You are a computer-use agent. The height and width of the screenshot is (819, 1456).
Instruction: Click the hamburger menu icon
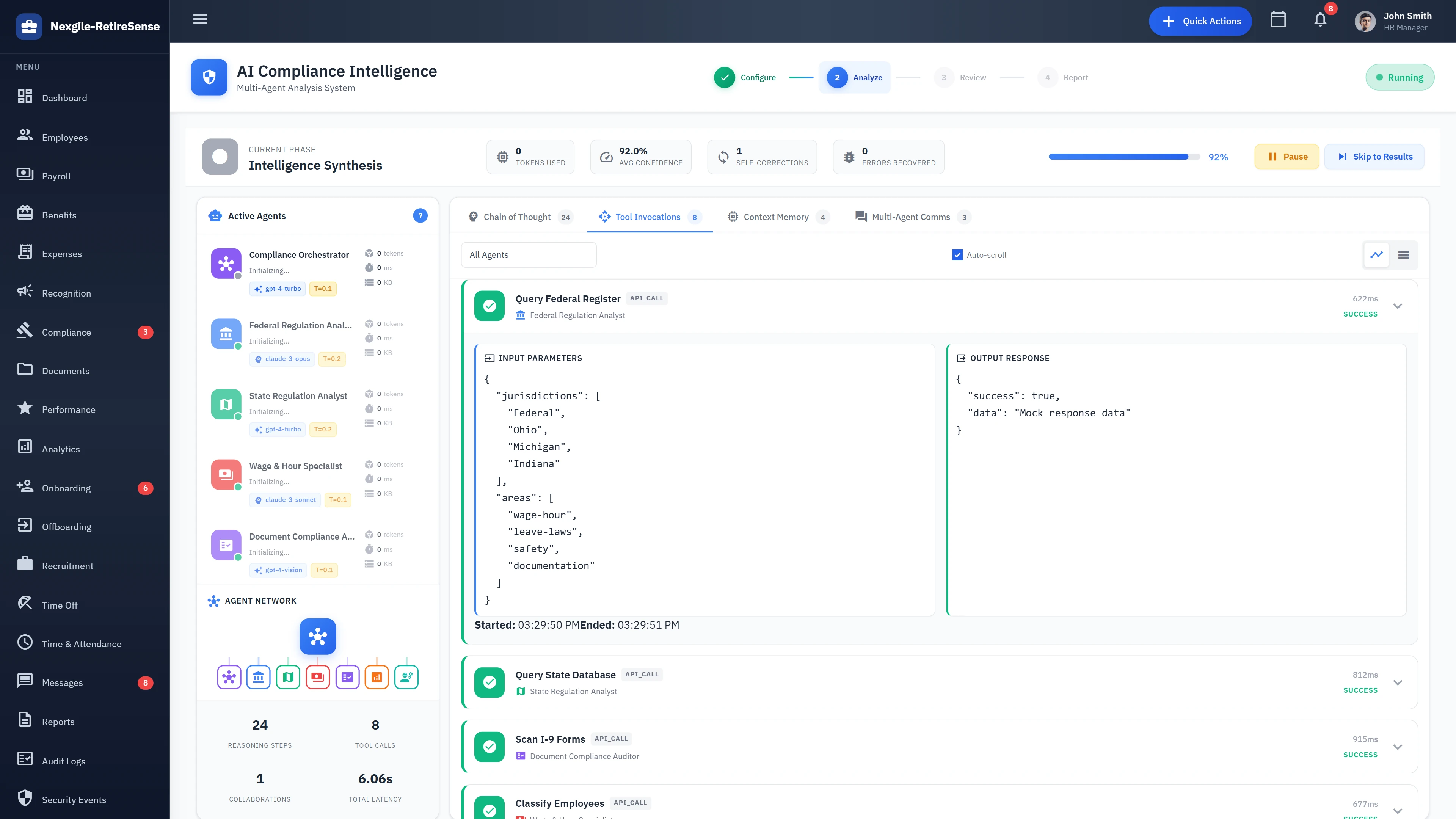tap(199, 19)
